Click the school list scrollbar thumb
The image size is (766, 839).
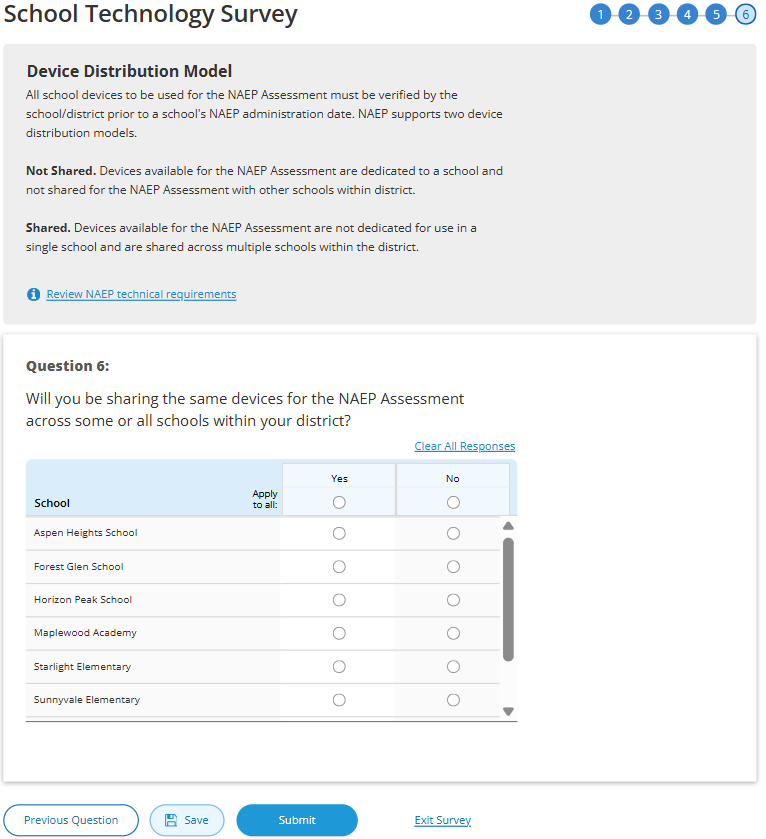508,598
